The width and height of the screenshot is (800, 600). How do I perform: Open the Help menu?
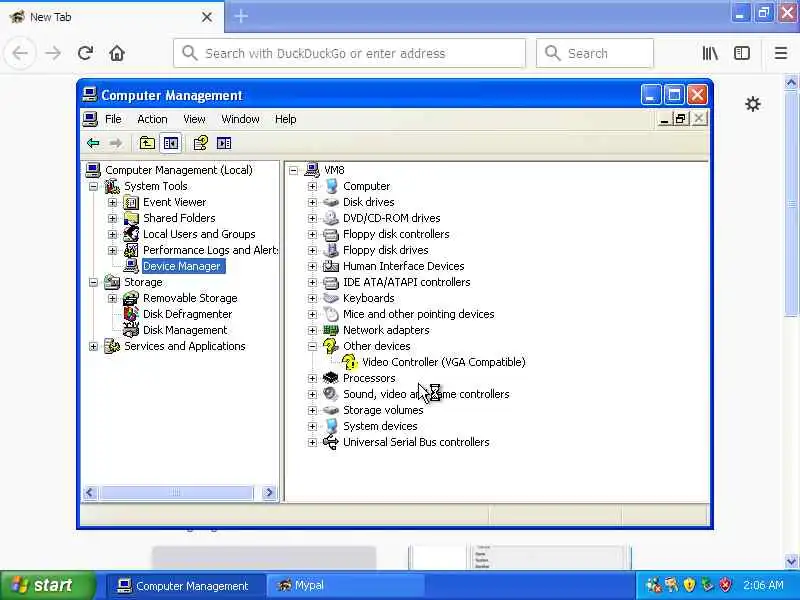(x=286, y=119)
